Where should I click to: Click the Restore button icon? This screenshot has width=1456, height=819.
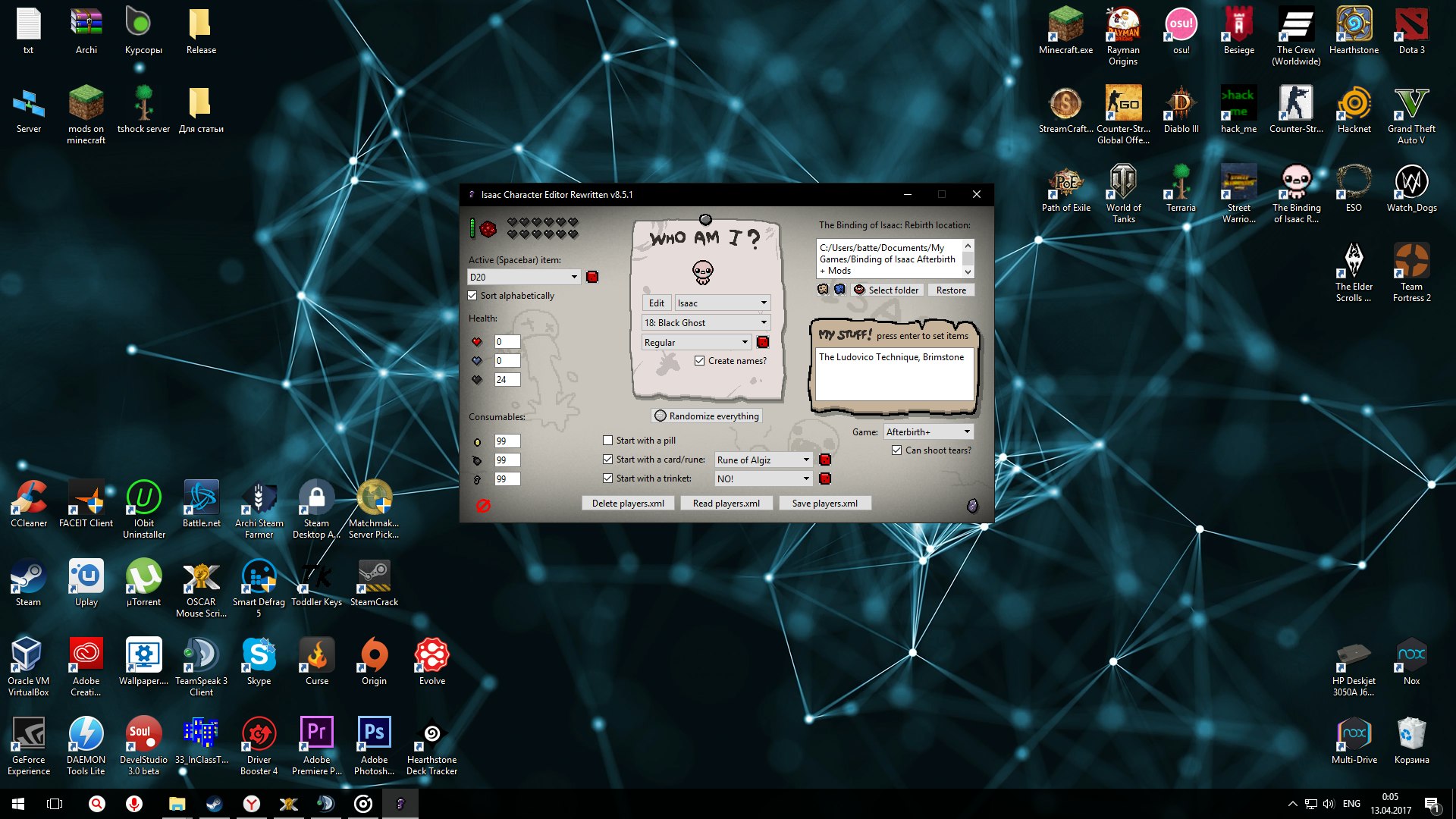click(950, 289)
